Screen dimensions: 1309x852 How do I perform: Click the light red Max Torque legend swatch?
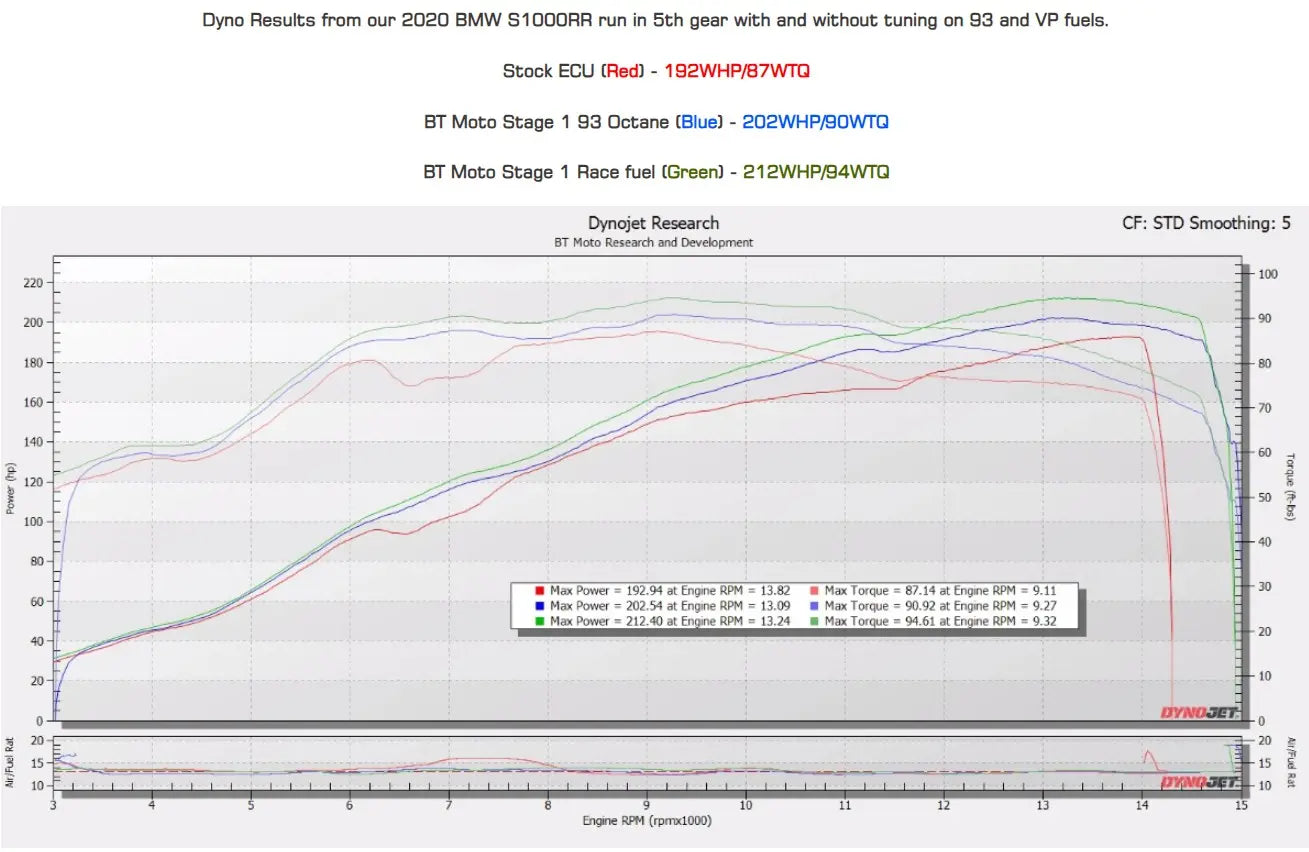point(814,591)
